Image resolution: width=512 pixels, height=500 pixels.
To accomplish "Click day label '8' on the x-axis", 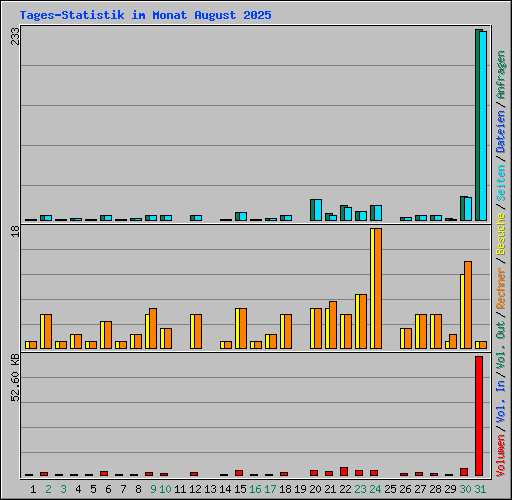I will 138,489.
